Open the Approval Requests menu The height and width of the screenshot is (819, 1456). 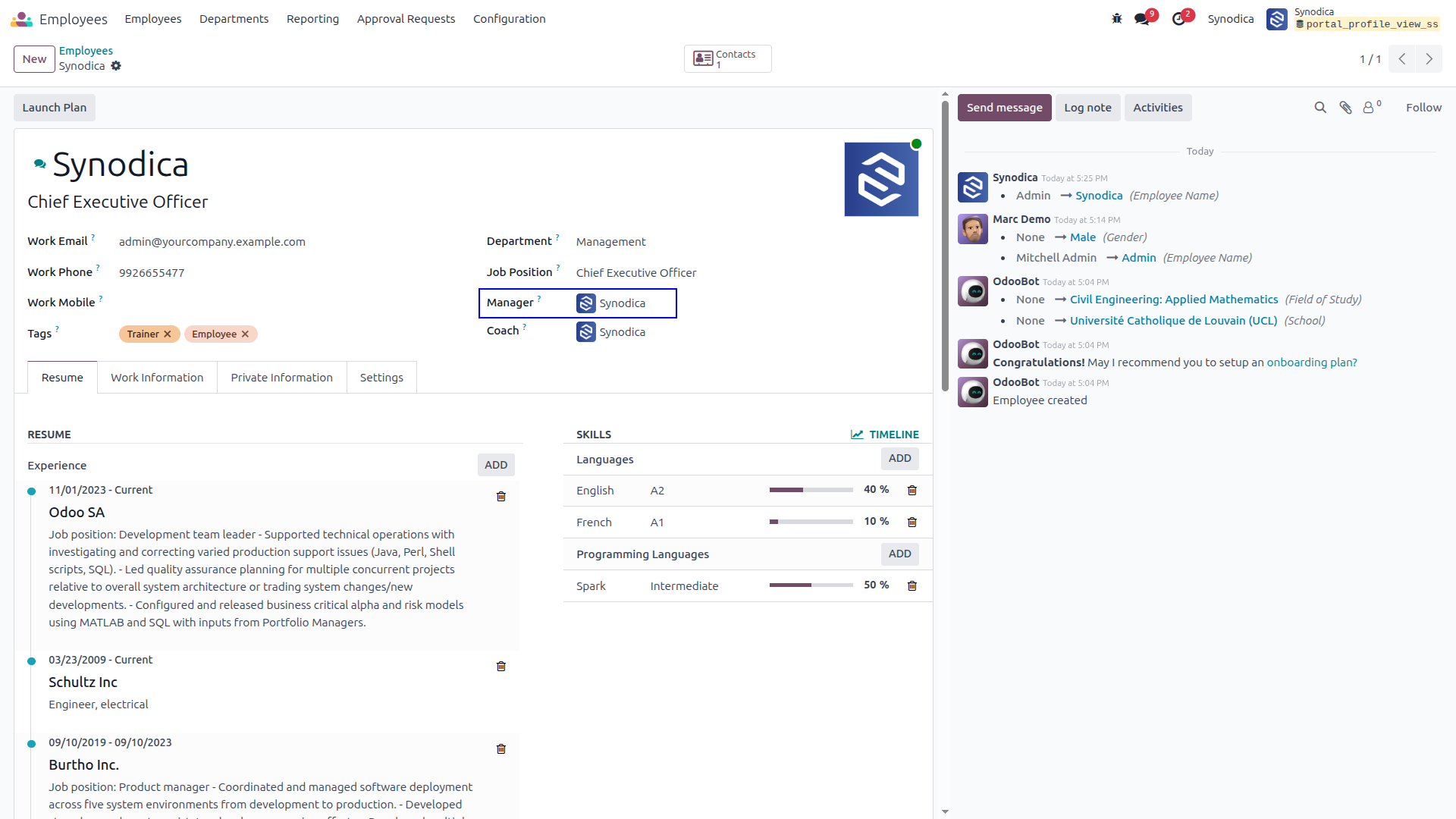[406, 19]
